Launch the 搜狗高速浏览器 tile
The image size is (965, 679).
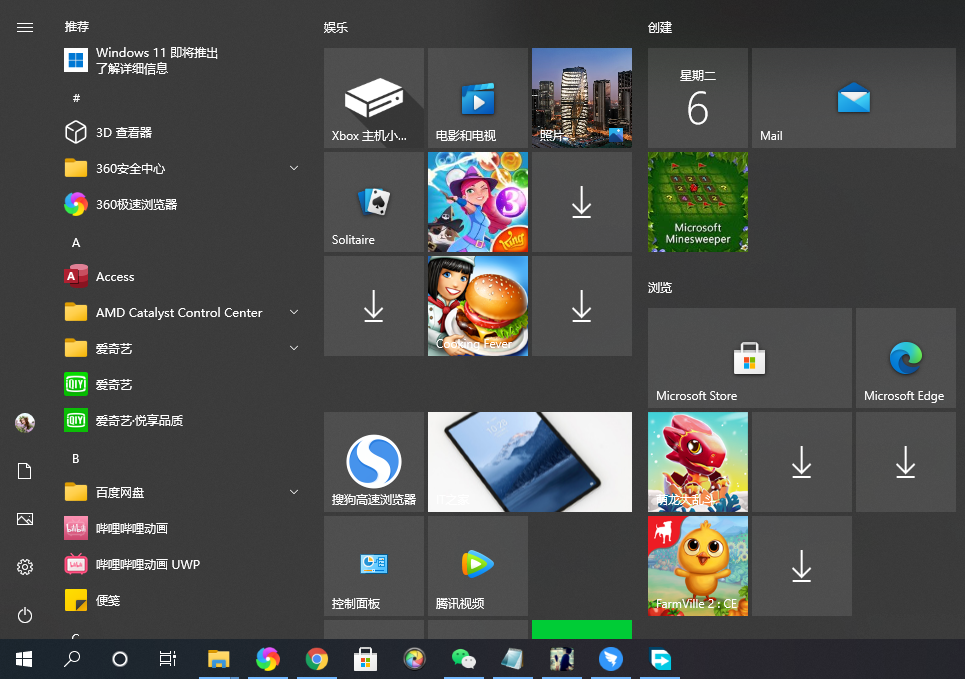(373, 461)
